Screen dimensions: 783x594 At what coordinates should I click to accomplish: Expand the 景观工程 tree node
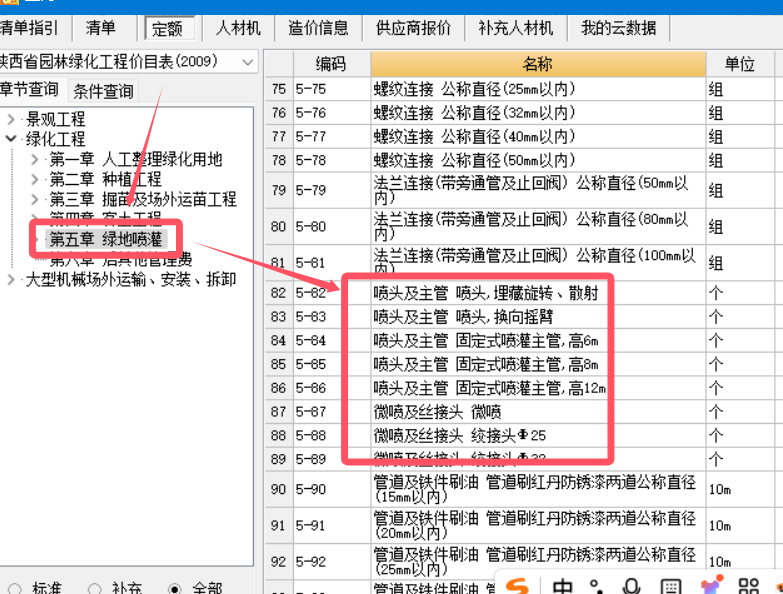tap(11, 119)
